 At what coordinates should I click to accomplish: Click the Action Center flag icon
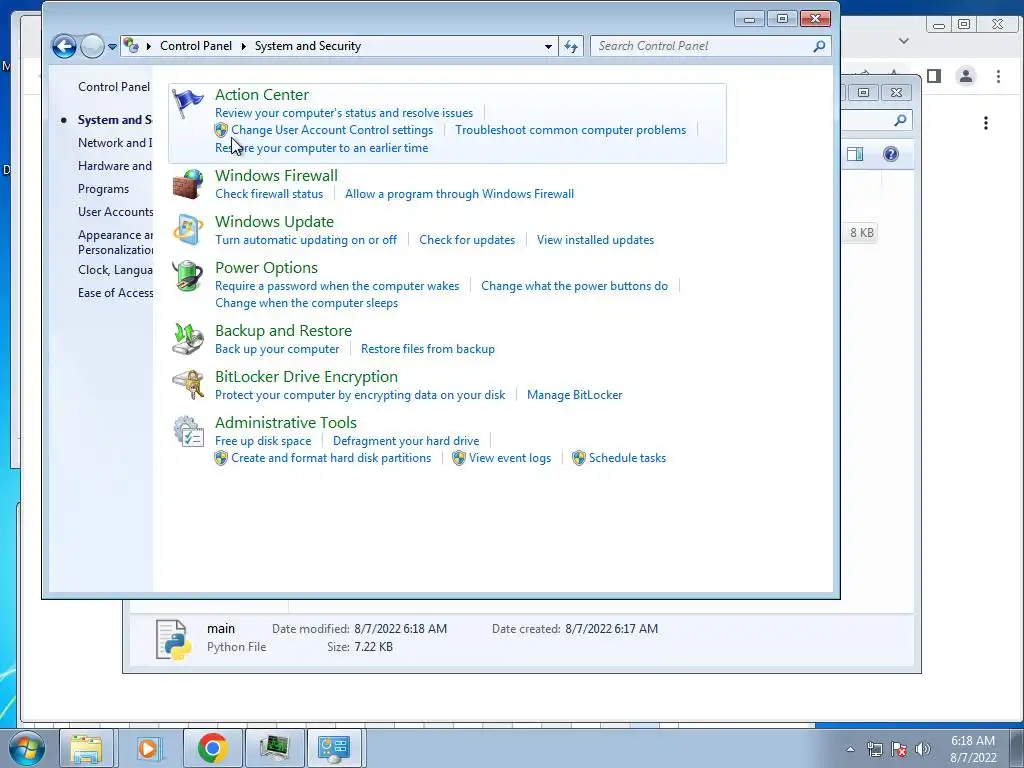tap(188, 104)
